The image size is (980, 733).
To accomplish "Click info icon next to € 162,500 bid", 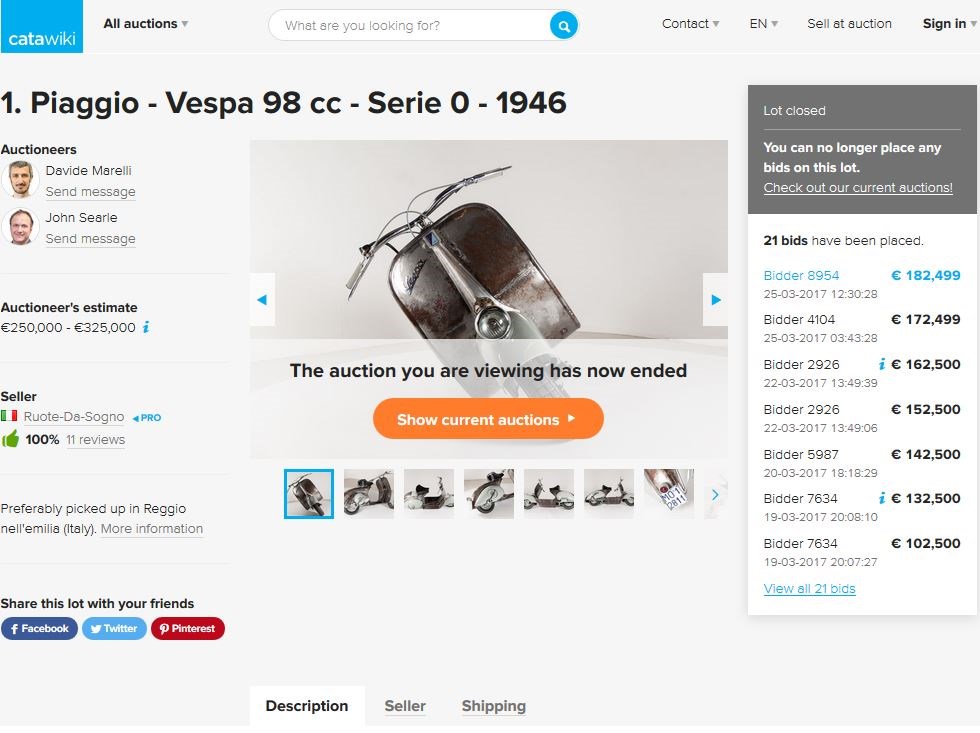I will (881, 365).
